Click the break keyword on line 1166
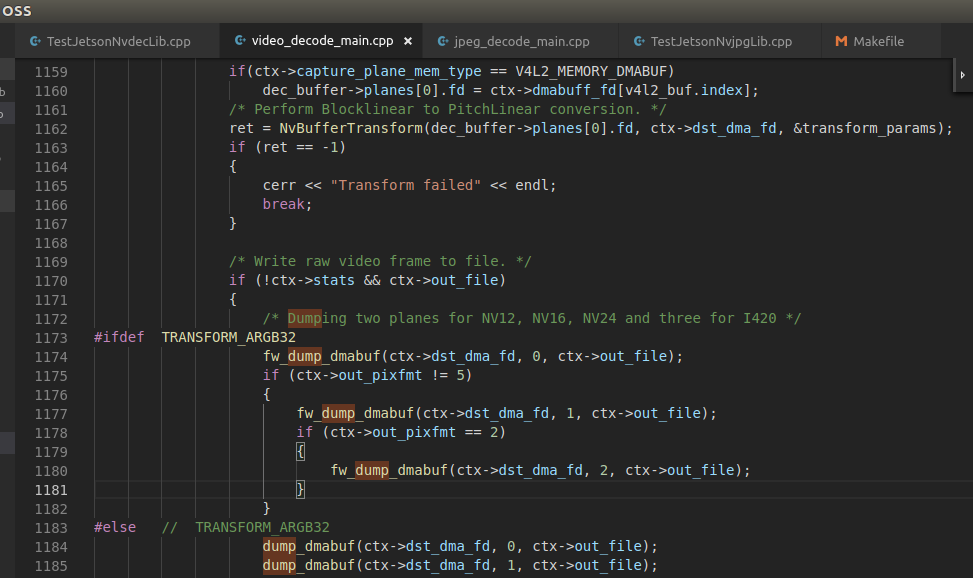The width and height of the screenshot is (973, 578). 284,204
